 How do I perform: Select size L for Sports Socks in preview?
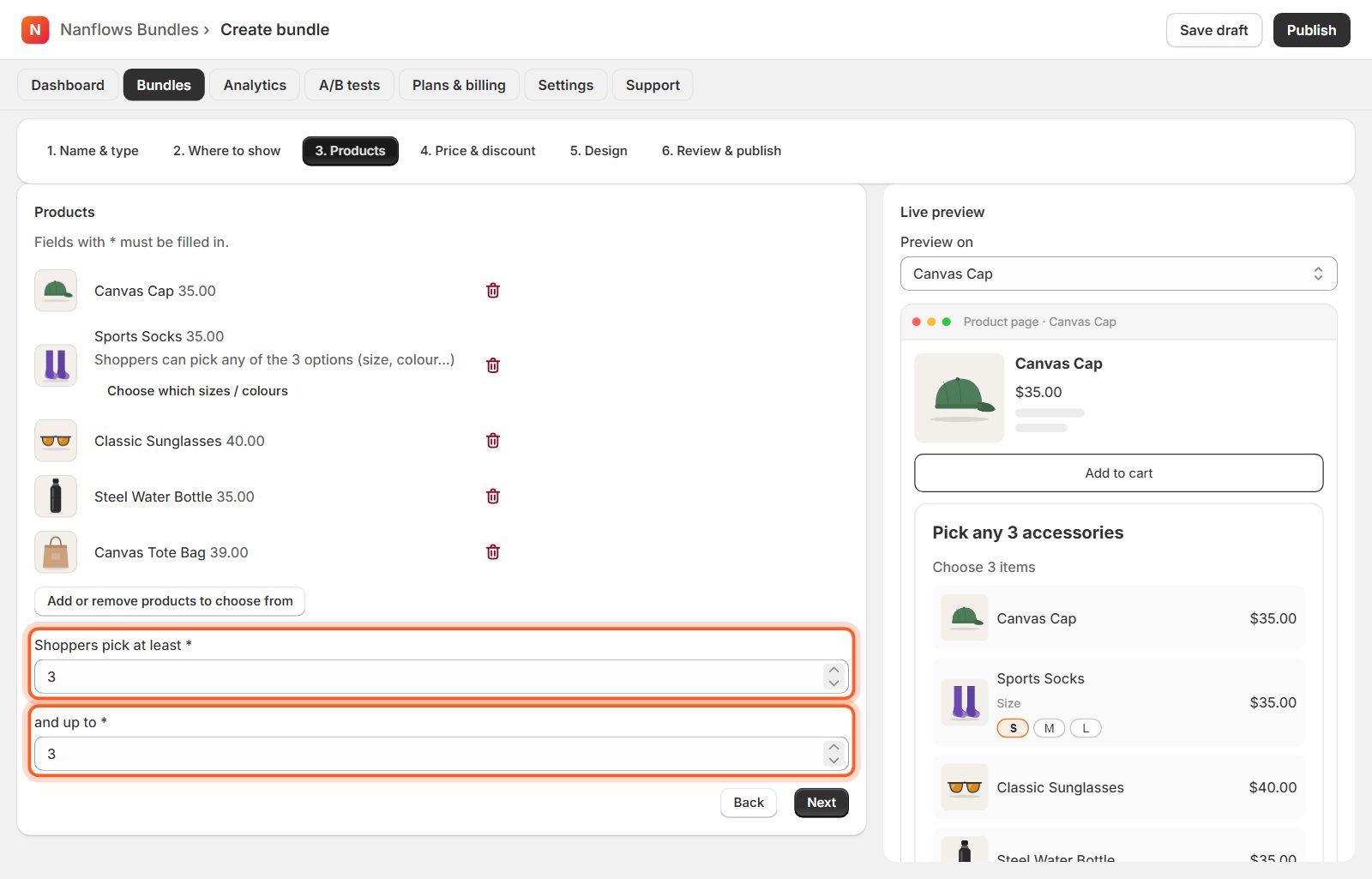tap(1086, 728)
